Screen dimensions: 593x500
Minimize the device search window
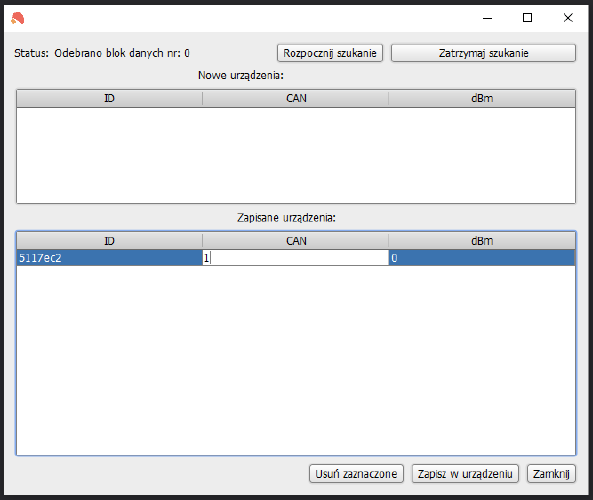click(x=487, y=18)
